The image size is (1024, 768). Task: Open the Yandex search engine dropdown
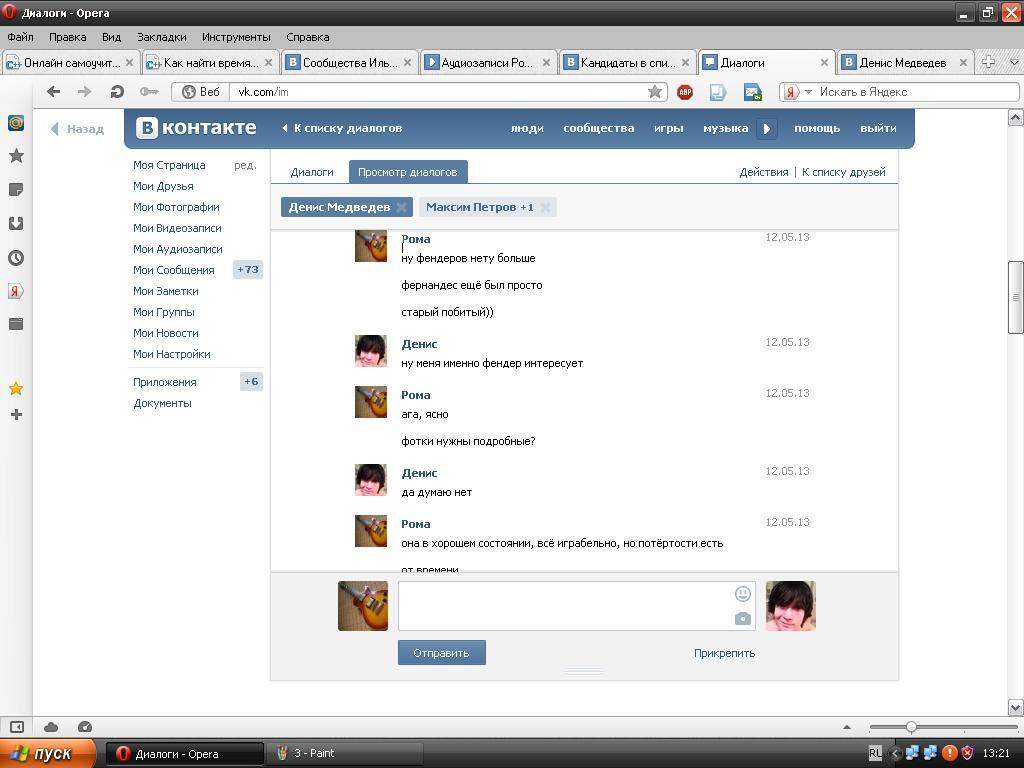(x=808, y=92)
